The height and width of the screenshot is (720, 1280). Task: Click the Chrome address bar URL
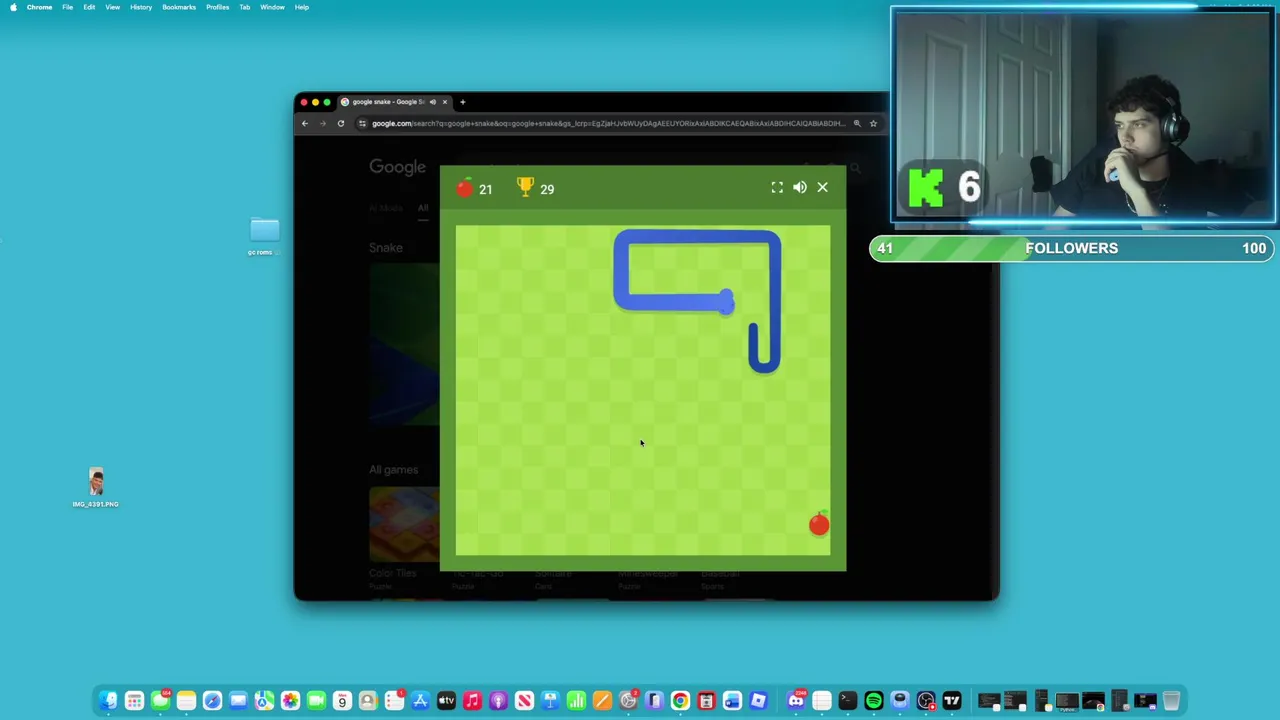pyautogui.click(x=608, y=123)
